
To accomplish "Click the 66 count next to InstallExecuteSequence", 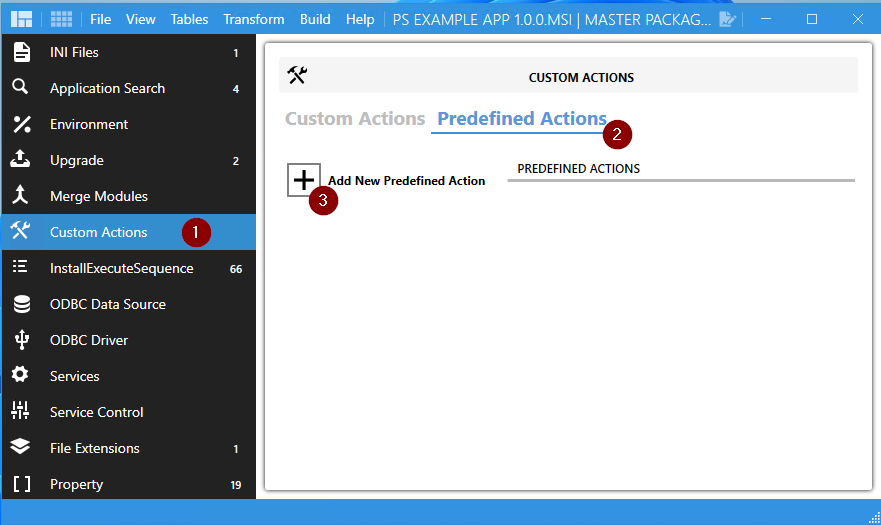I will coord(236,269).
